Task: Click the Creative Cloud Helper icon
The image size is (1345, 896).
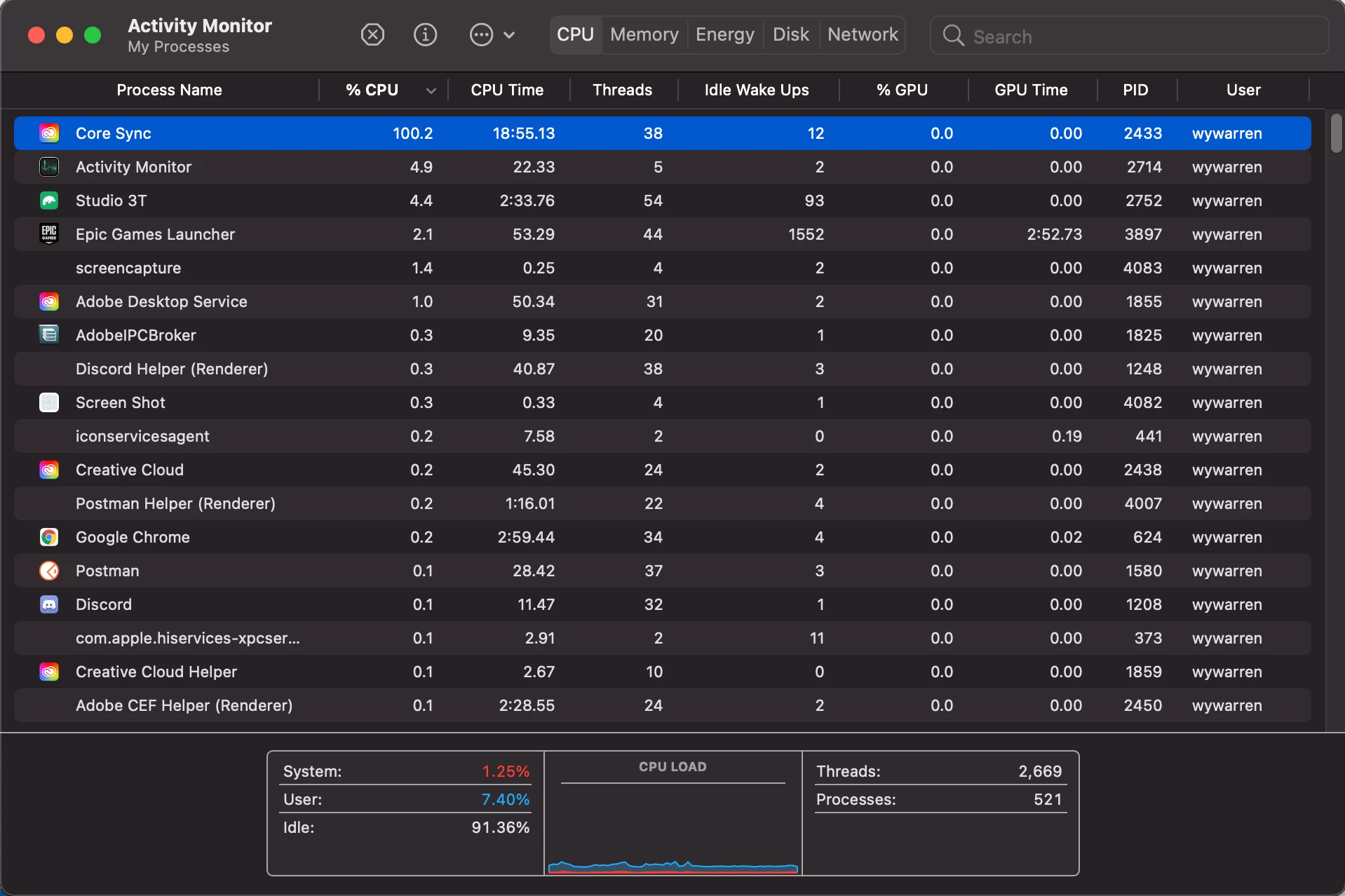Action: tap(49, 672)
